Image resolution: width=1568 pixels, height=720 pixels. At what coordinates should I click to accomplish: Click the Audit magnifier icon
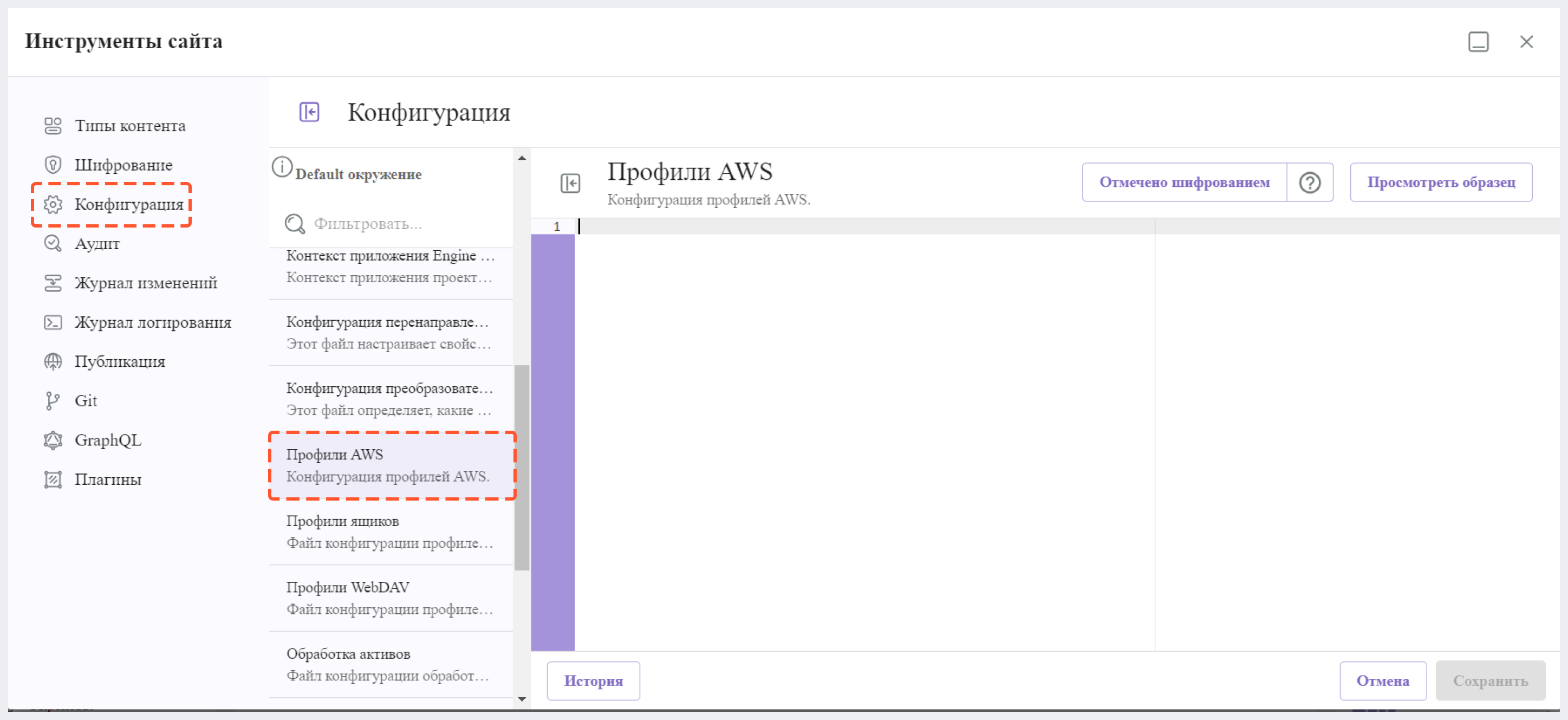53,243
